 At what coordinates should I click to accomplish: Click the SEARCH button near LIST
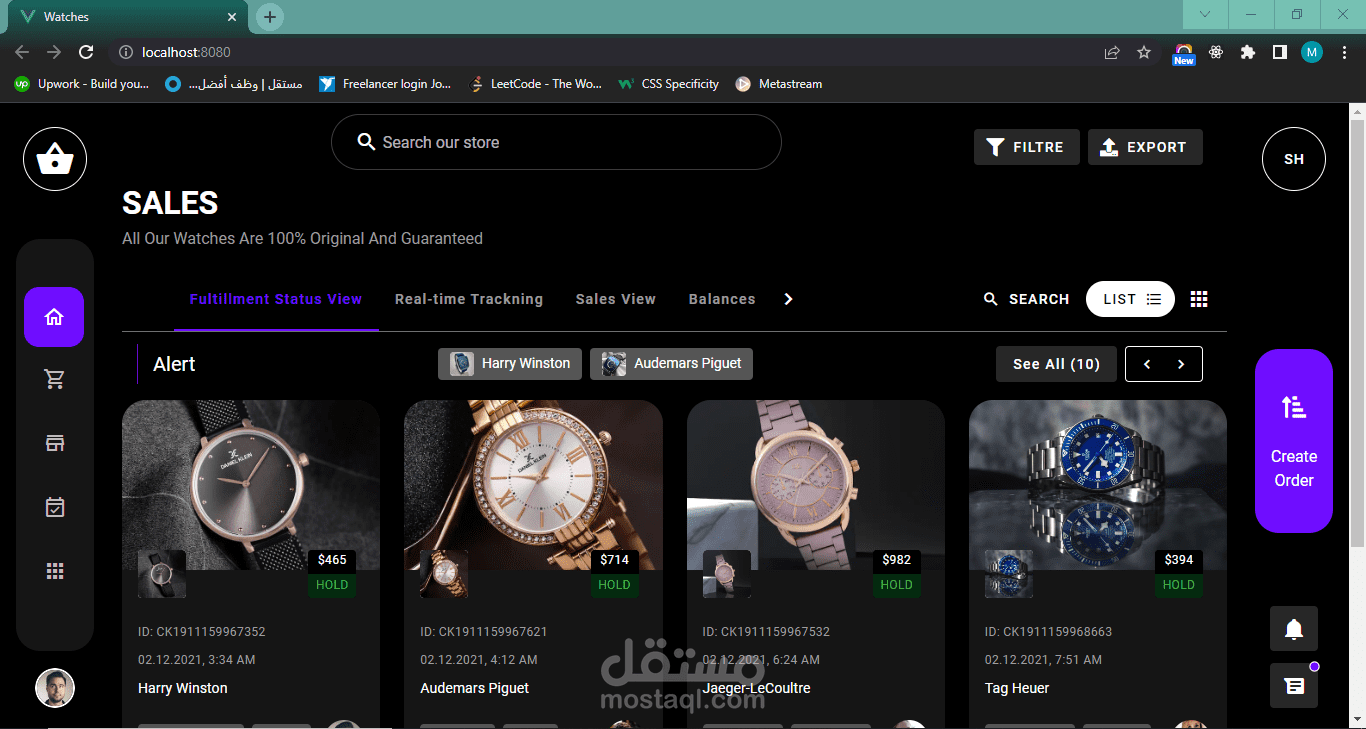point(1027,299)
